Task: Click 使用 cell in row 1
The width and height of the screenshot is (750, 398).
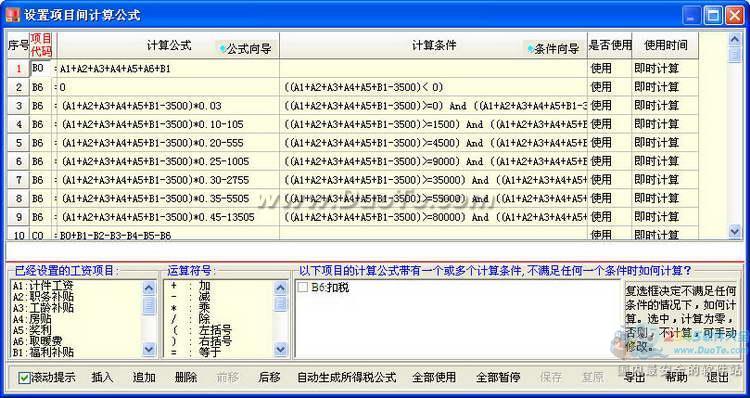Action: [609, 68]
